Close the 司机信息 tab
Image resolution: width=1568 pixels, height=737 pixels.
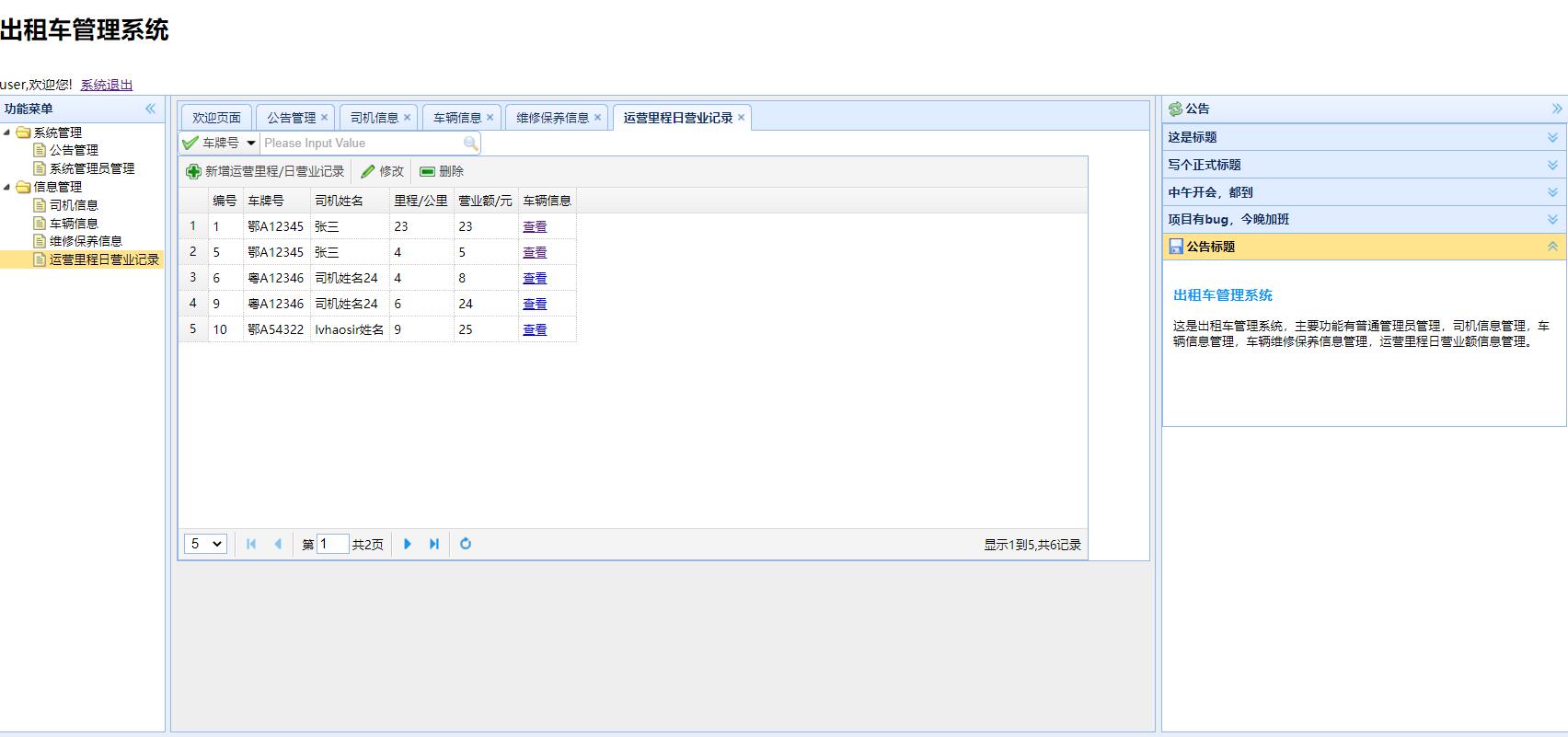[x=407, y=118]
